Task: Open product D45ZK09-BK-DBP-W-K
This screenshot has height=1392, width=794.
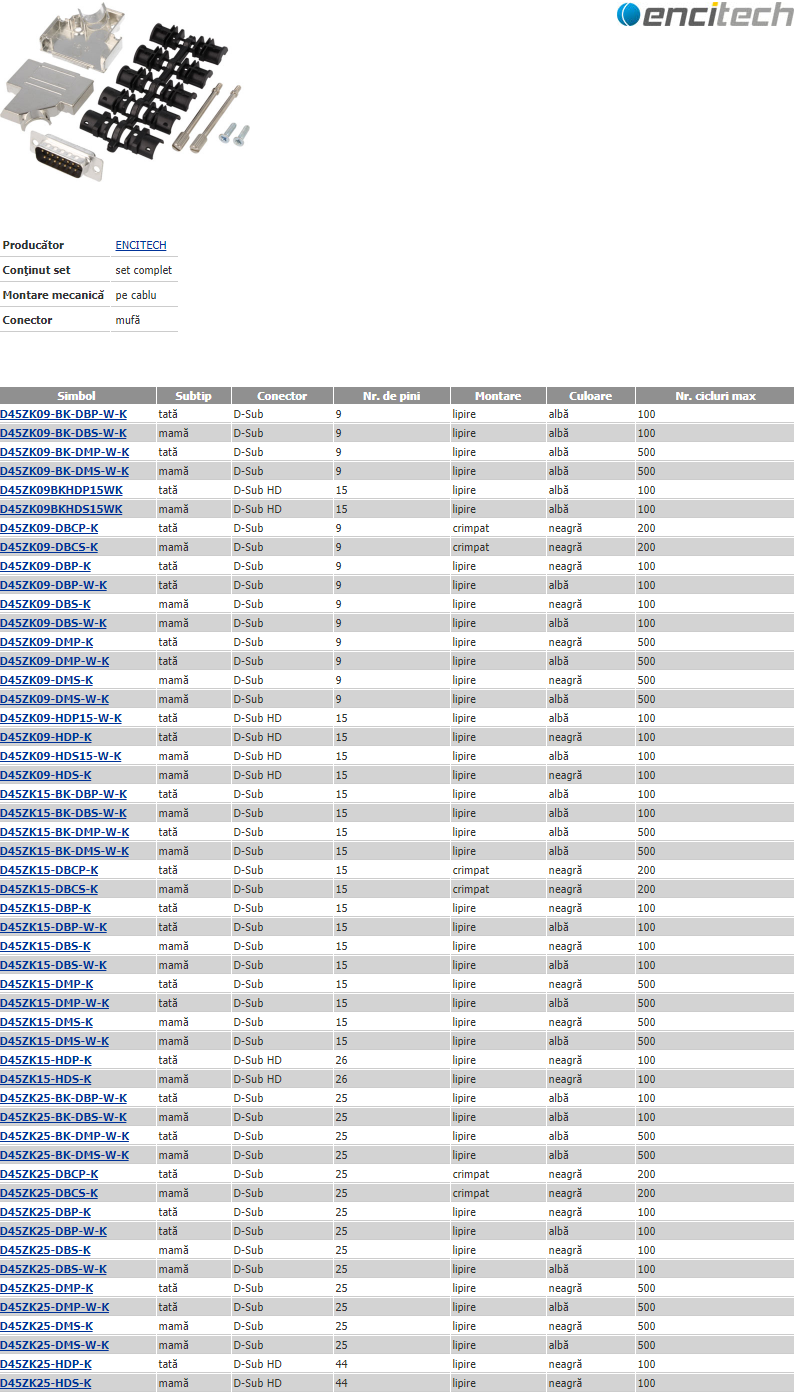Action: pos(64,414)
